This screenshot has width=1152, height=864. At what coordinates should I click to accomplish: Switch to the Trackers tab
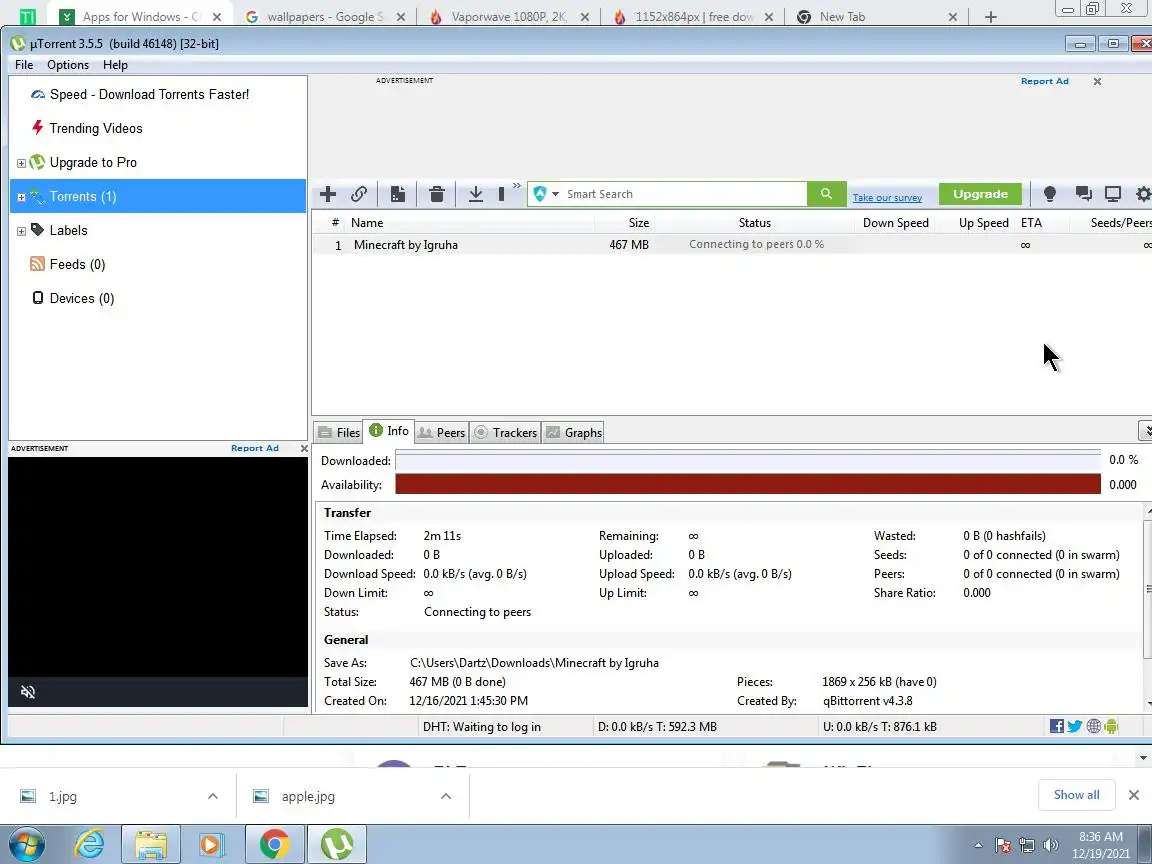click(x=505, y=433)
